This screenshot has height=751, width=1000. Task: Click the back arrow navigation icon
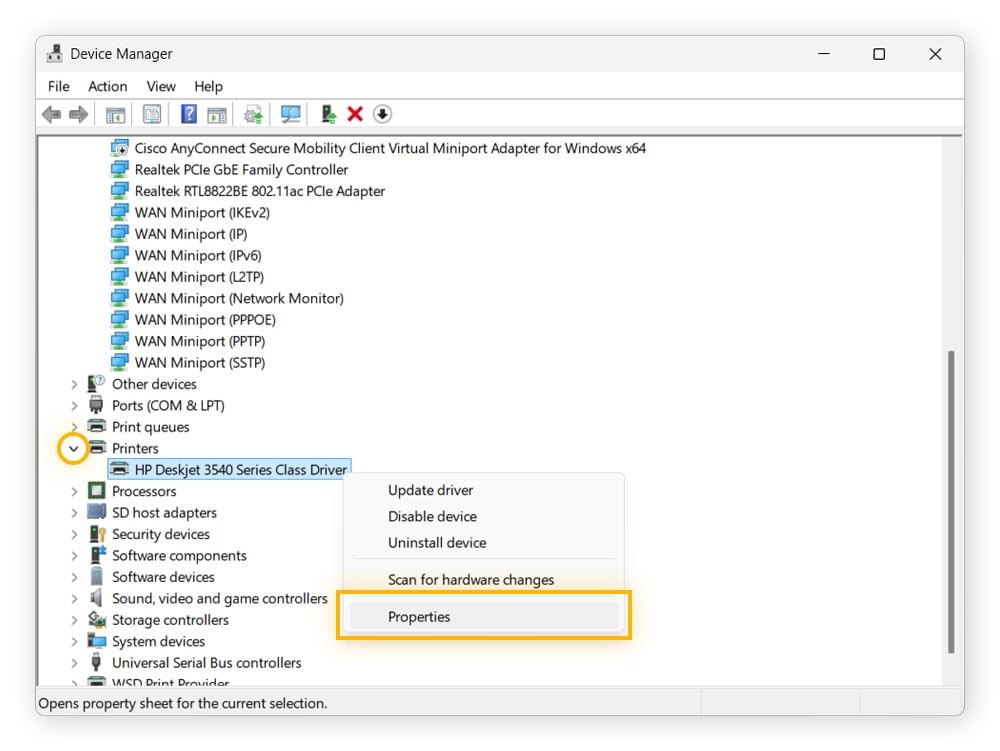[x=51, y=113]
